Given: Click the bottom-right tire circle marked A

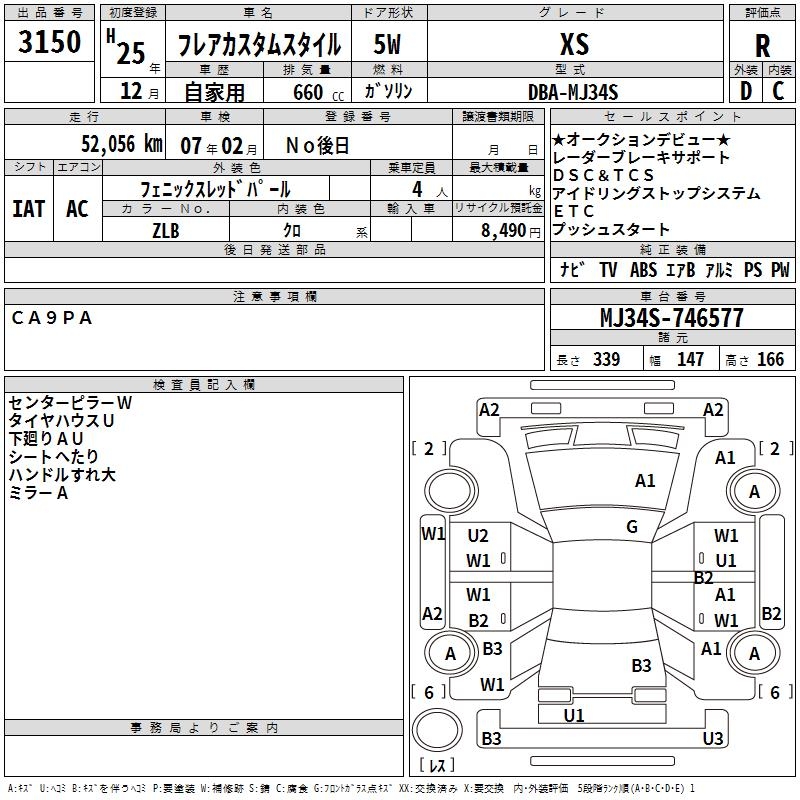Looking at the screenshot, I should tap(754, 653).
